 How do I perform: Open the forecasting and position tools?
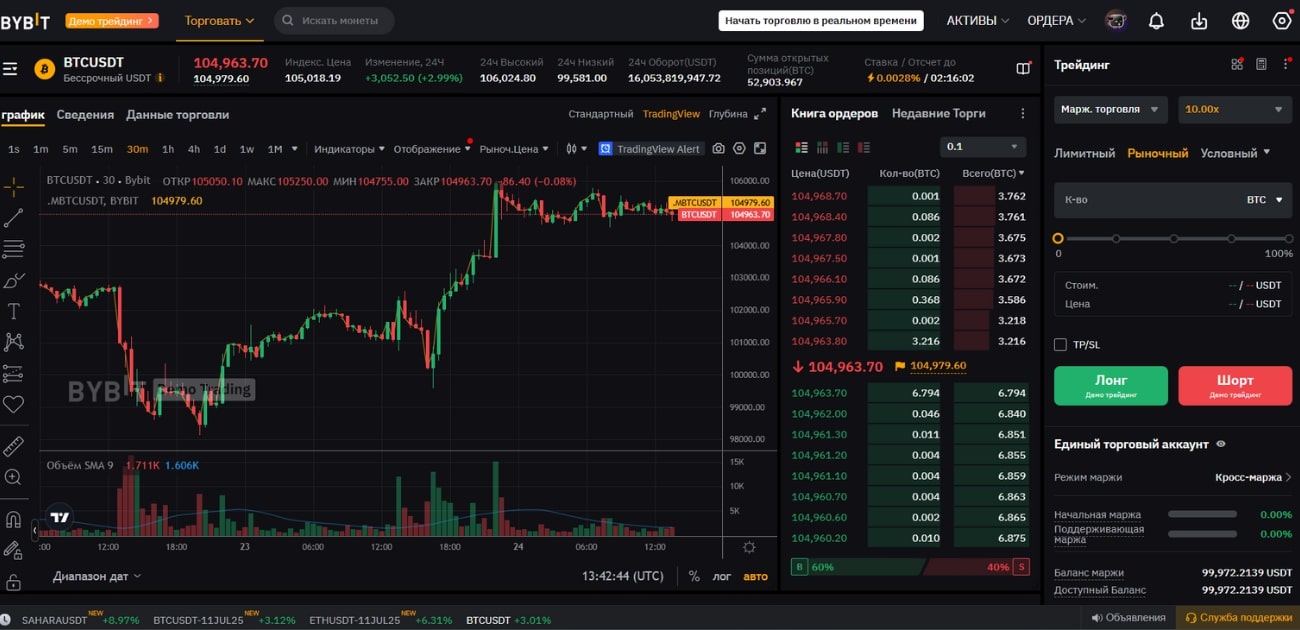pos(13,373)
